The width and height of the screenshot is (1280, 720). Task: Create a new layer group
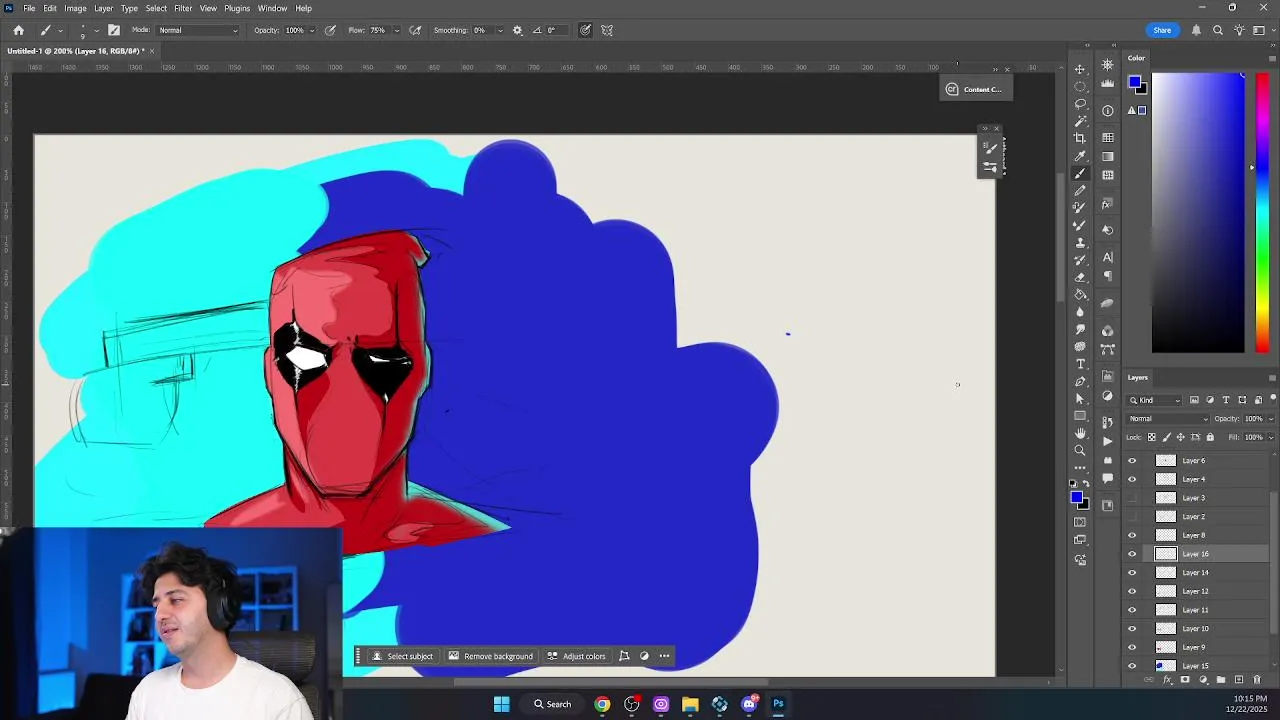(x=1221, y=680)
